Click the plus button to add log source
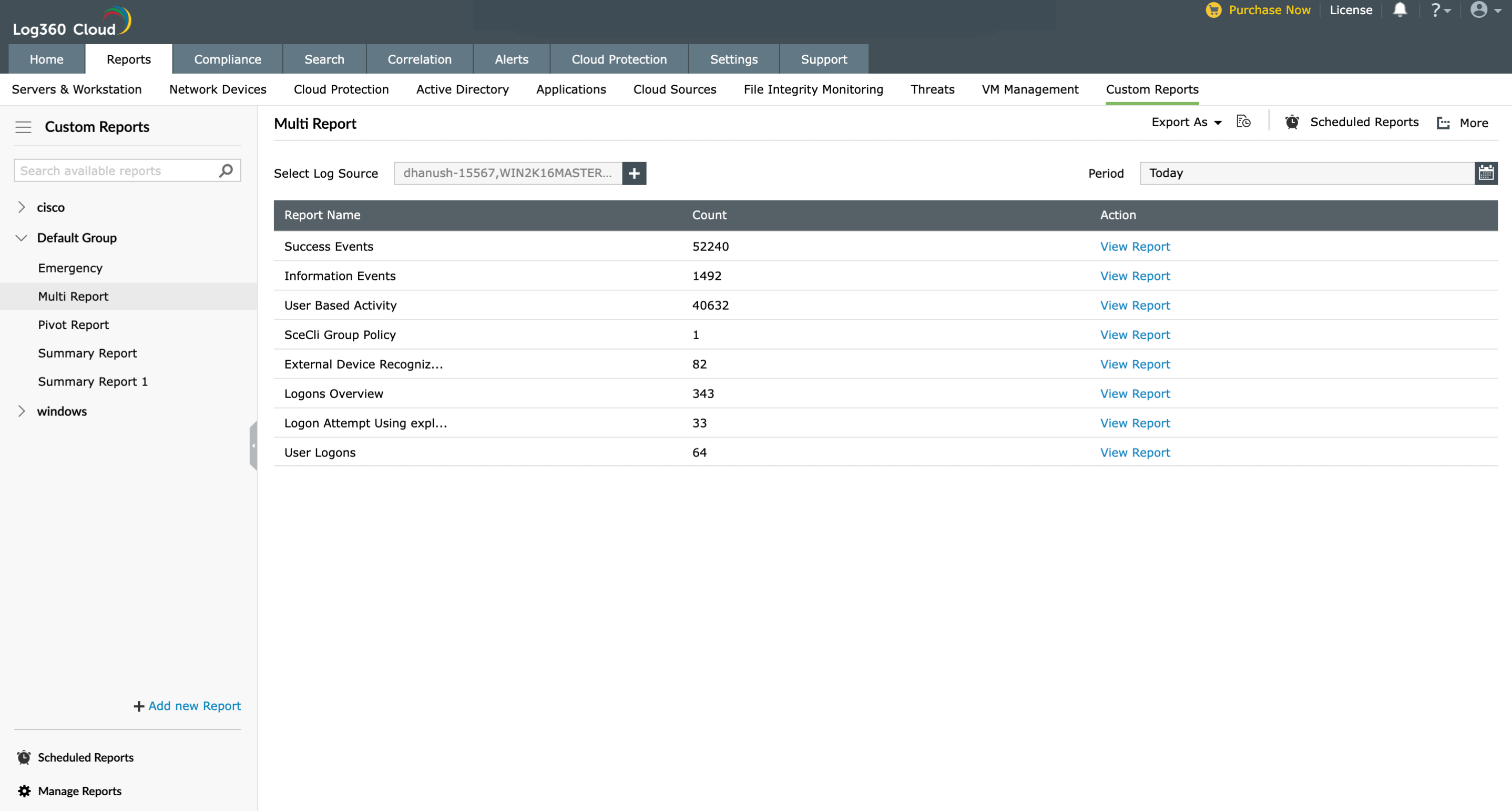Image resolution: width=1512 pixels, height=811 pixels. click(634, 173)
